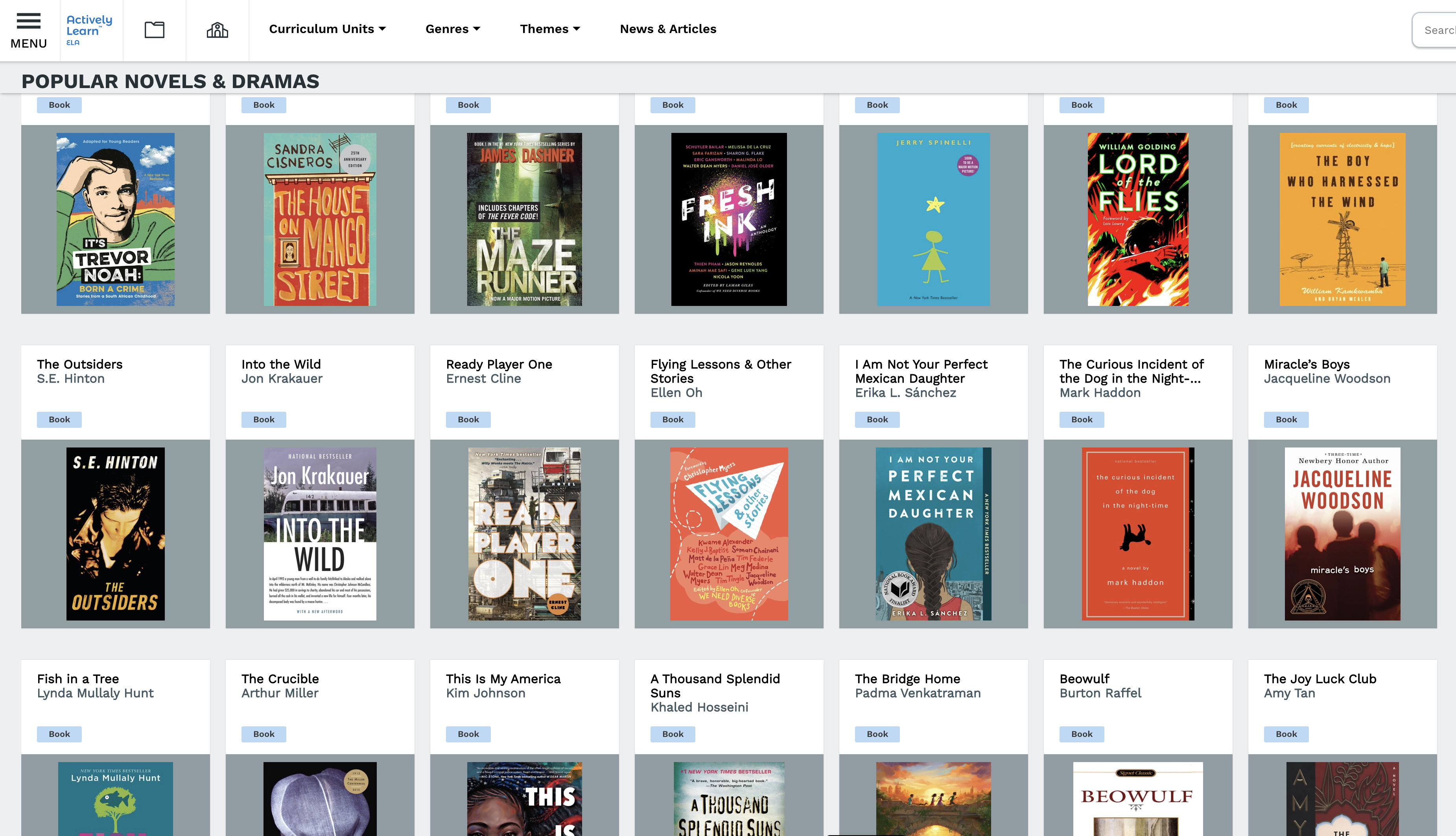
Task: Click the Book tag under Mark Haddon
Action: pos(1082,419)
